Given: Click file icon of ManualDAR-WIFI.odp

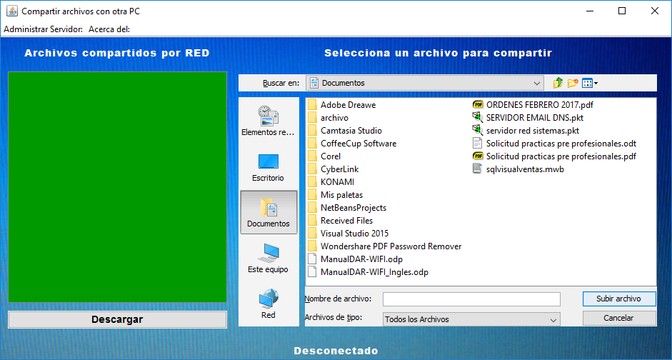Looking at the screenshot, I should coord(312,259).
